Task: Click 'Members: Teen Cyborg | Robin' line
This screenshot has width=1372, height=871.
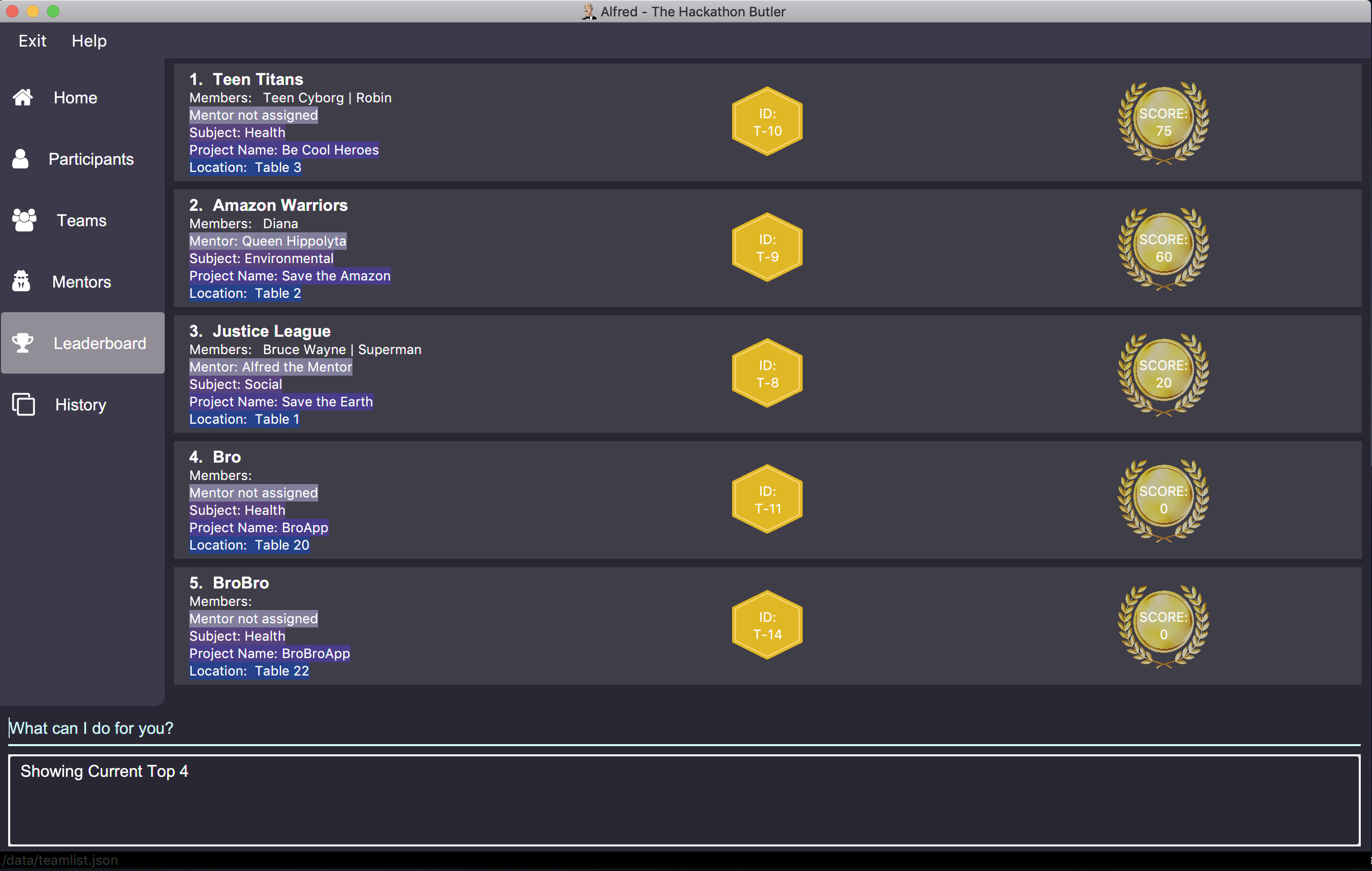Action: (291, 97)
